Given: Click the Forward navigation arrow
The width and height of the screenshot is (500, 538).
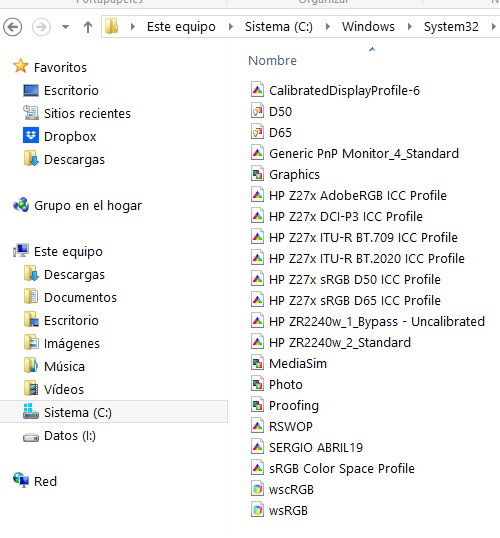Looking at the screenshot, I should tap(41, 27).
